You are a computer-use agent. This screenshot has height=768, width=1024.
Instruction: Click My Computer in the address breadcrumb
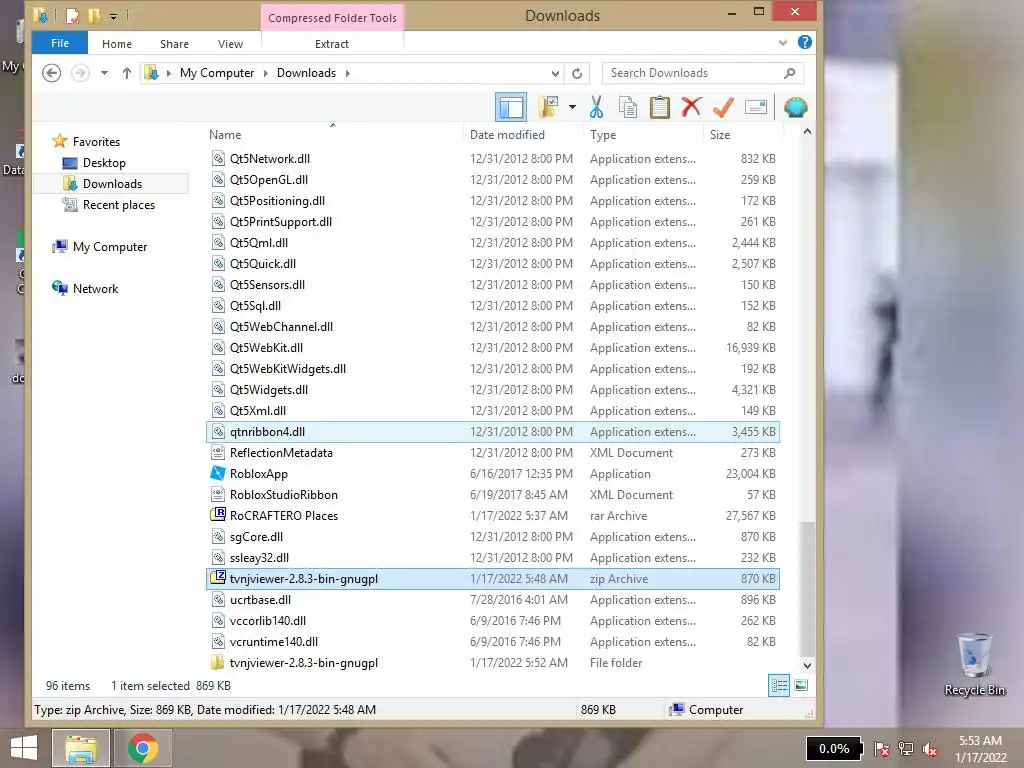point(217,72)
